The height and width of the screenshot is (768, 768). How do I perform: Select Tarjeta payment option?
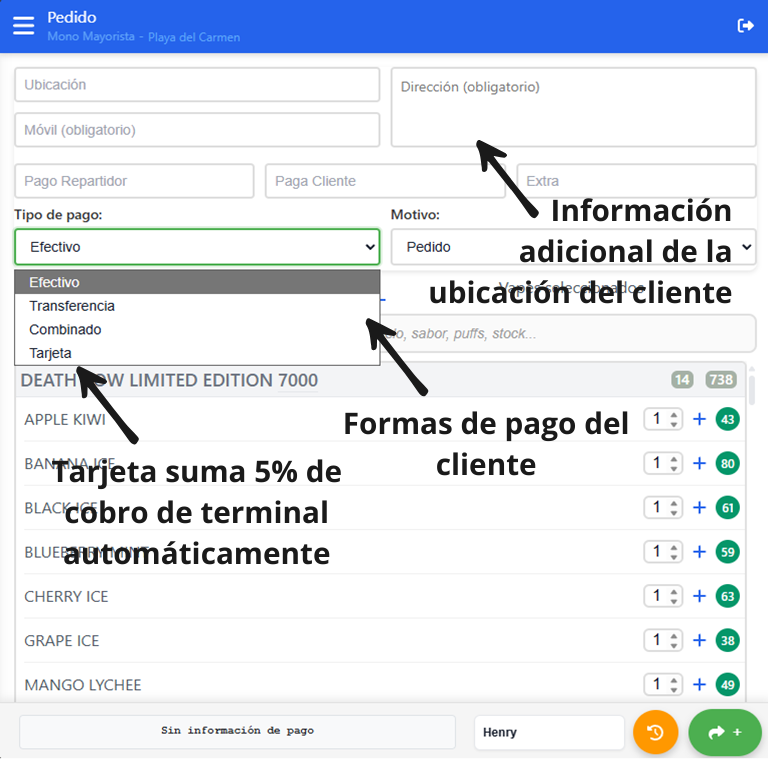[50, 353]
